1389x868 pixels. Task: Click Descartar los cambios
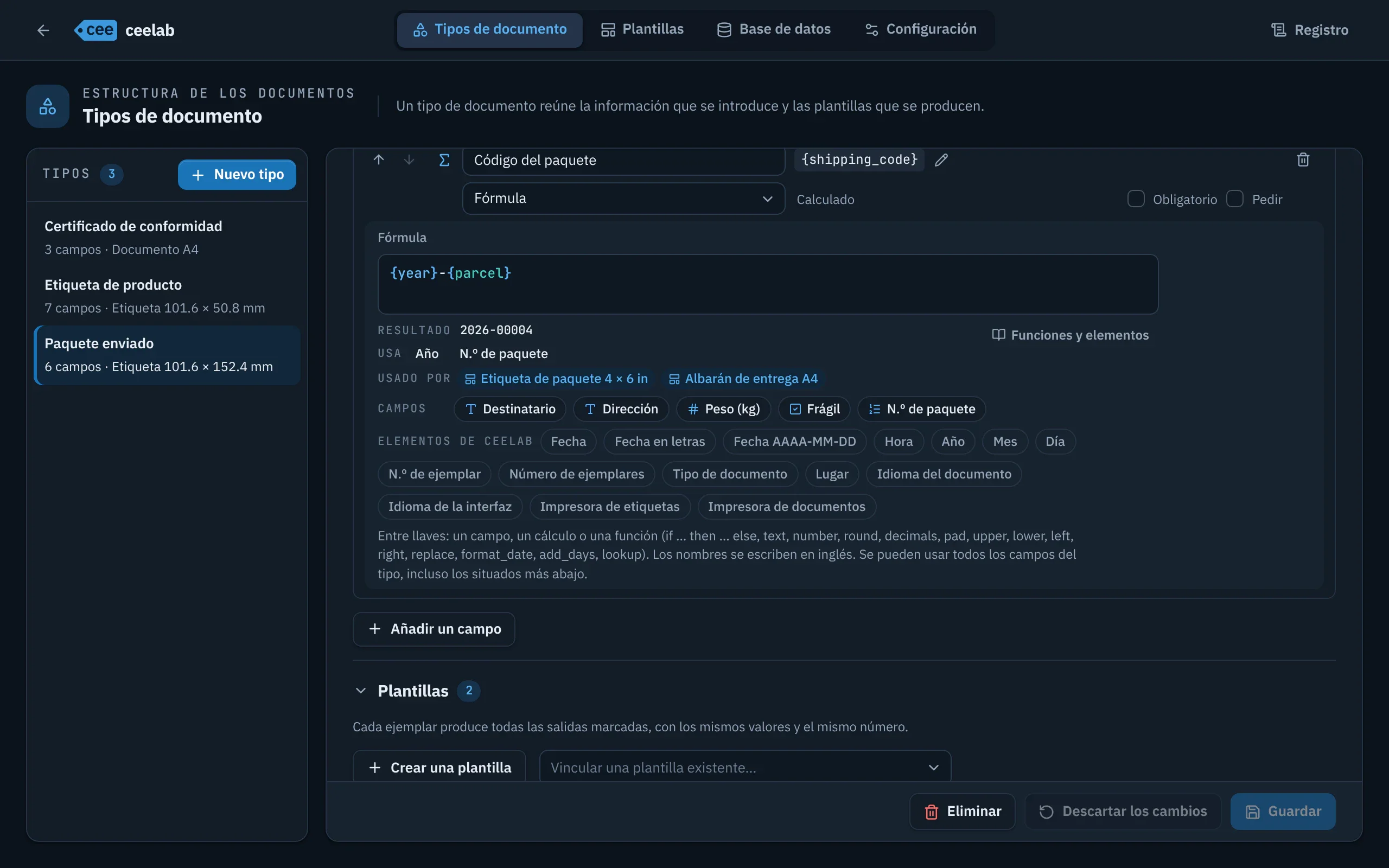(x=1123, y=811)
